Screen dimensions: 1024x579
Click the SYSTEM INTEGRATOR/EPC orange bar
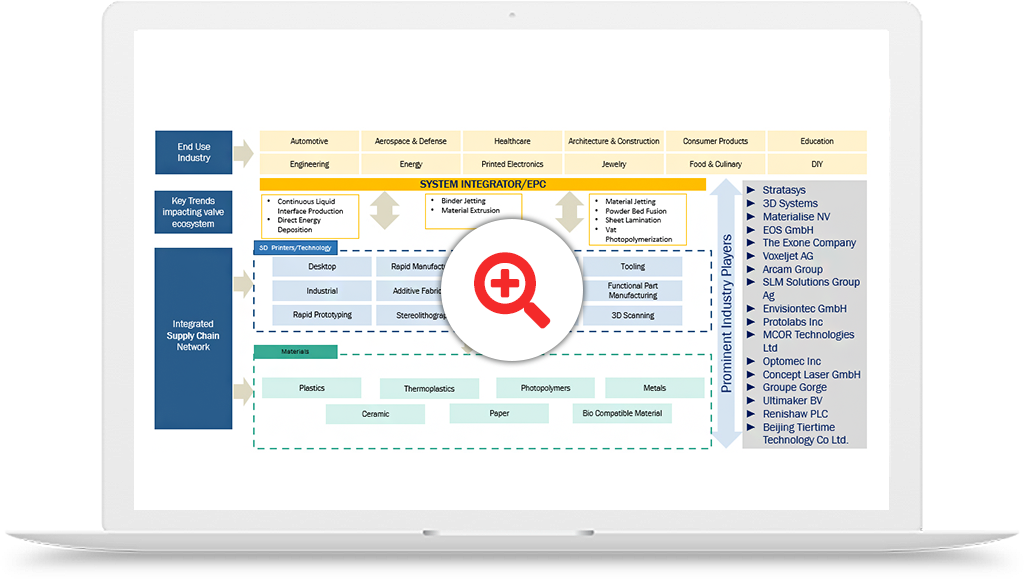482,185
